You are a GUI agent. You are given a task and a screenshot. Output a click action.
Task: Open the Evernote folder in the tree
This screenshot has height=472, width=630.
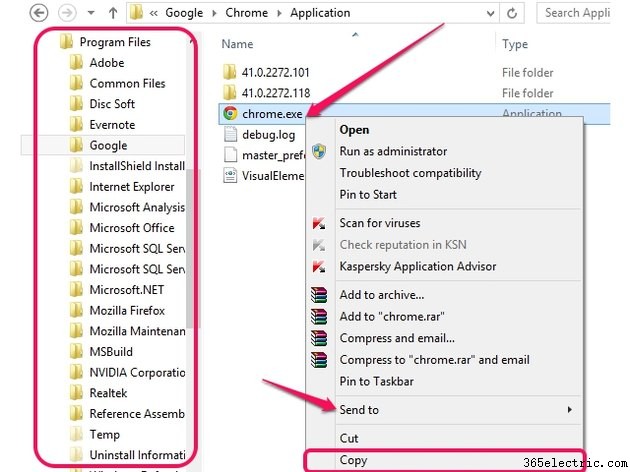[112, 125]
